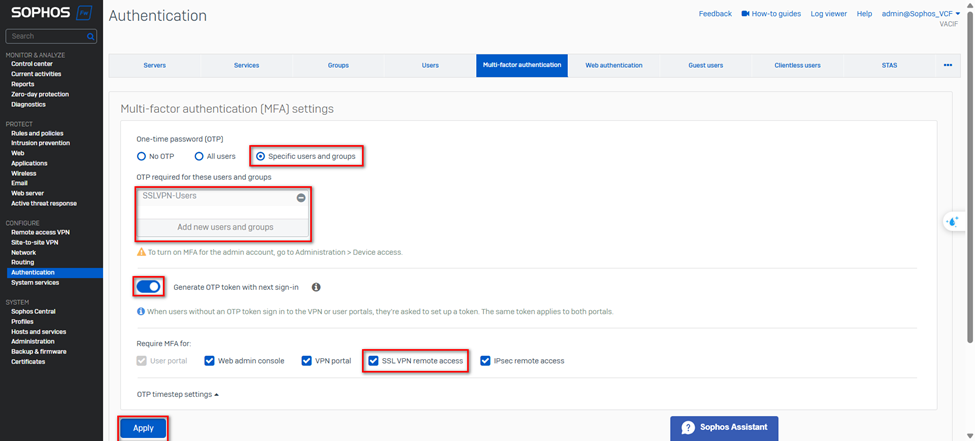Viewport: 975px width, 441px height.
Task: Switch to the Web authentication tab
Action: click(x=613, y=65)
